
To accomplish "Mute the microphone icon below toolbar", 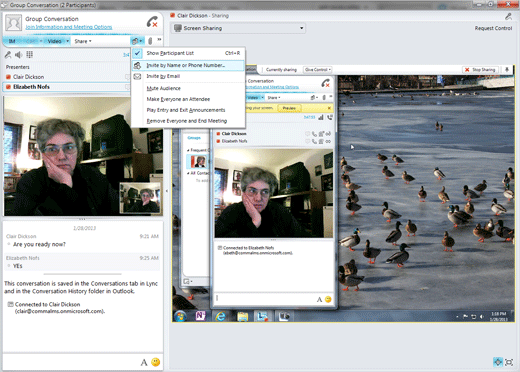I will click(x=8, y=55).
